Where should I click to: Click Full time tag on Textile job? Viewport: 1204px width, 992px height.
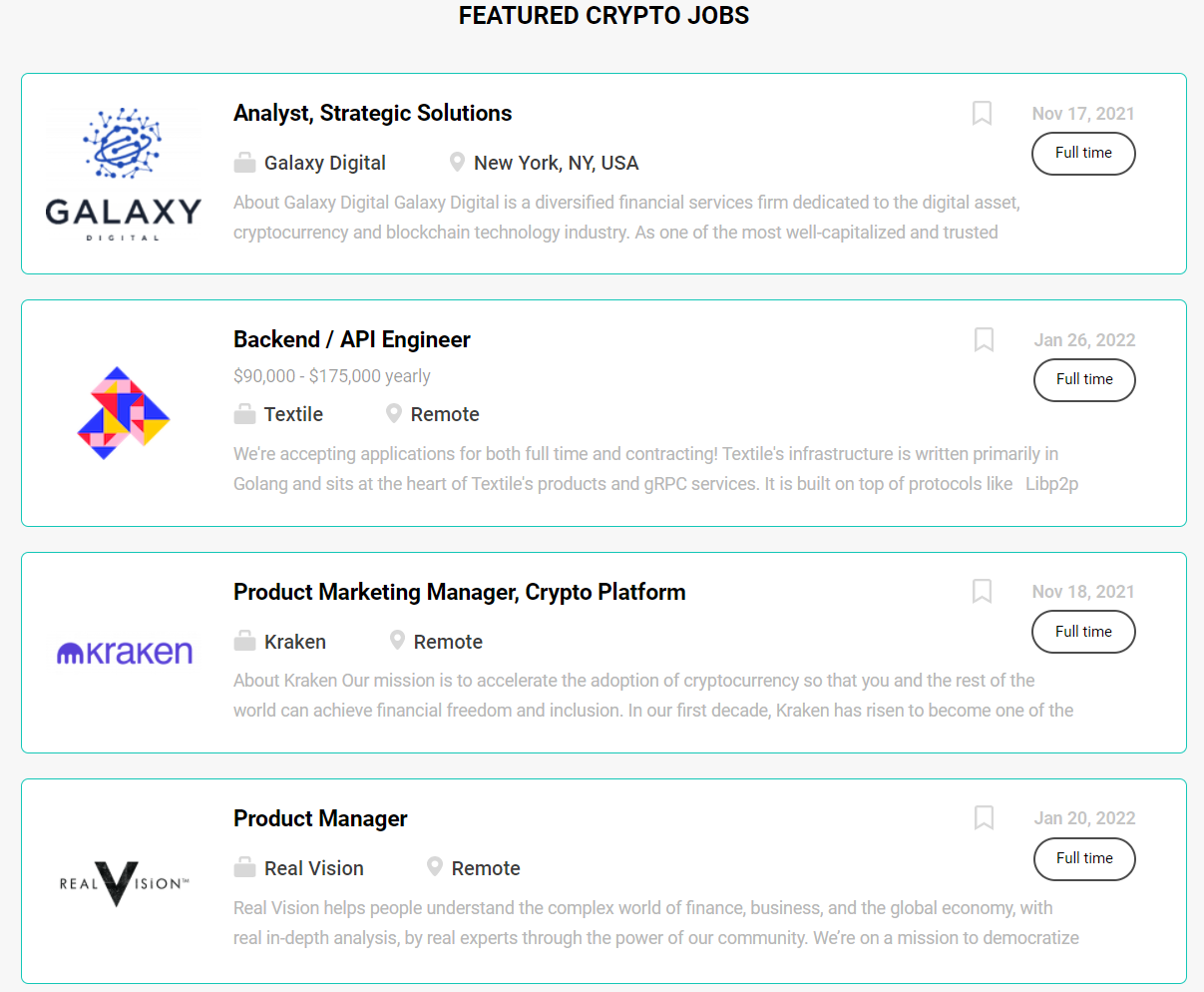(x=1084, y=380)
